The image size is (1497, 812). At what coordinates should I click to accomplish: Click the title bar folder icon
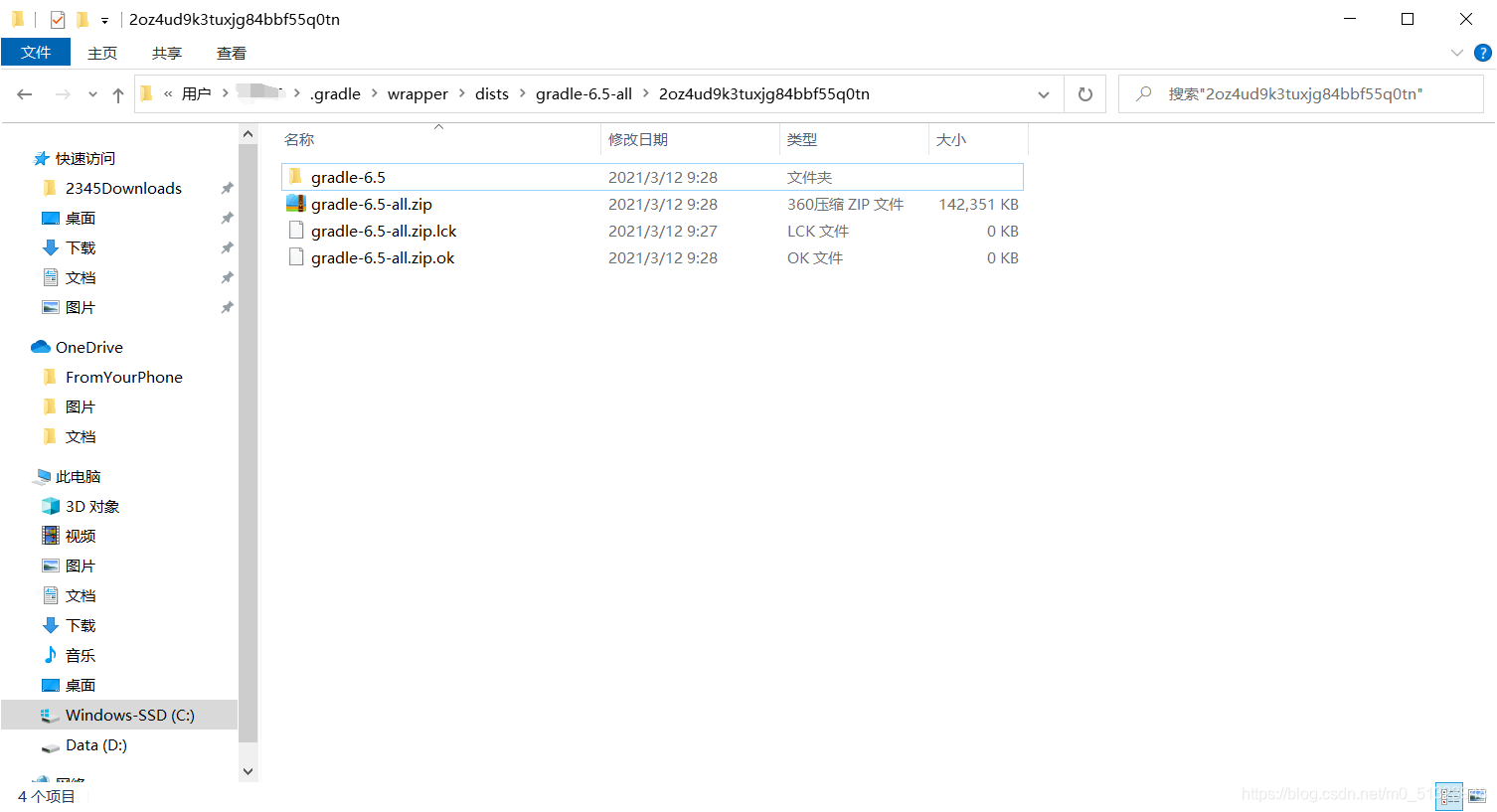18,19
